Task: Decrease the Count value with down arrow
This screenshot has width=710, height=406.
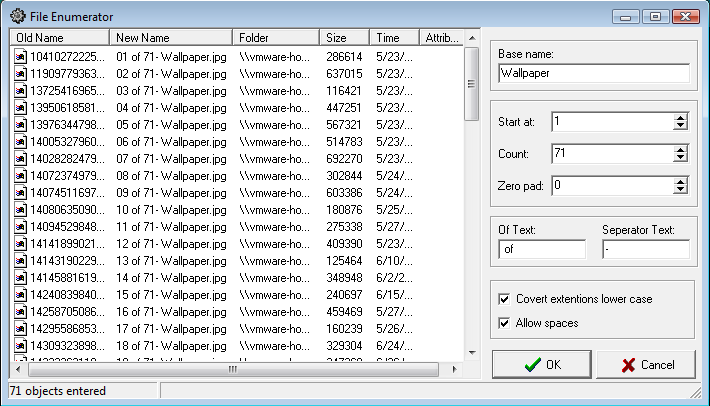Action: coord(680,158)
